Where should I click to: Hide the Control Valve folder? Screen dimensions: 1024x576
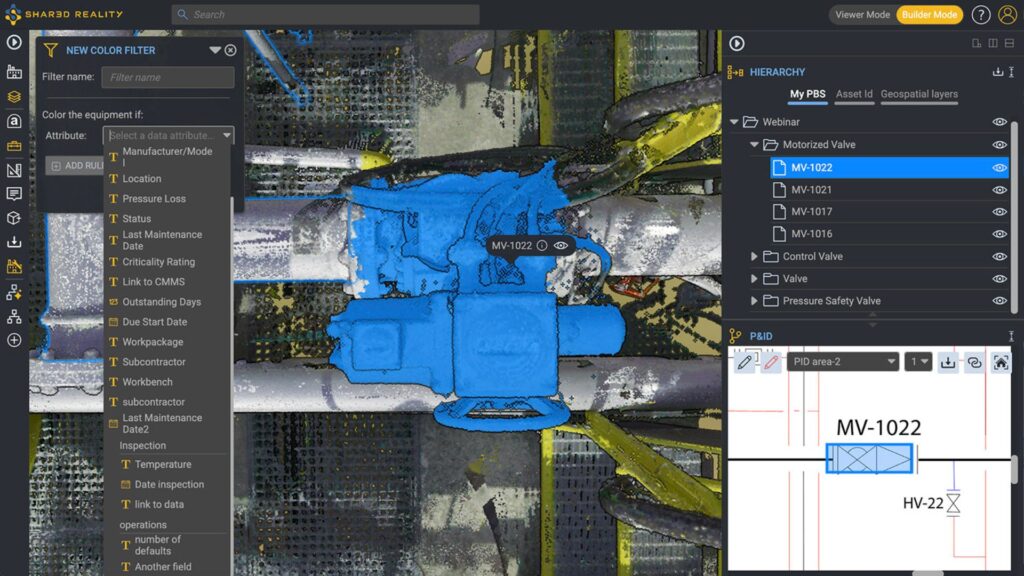[x=999, y=257]
